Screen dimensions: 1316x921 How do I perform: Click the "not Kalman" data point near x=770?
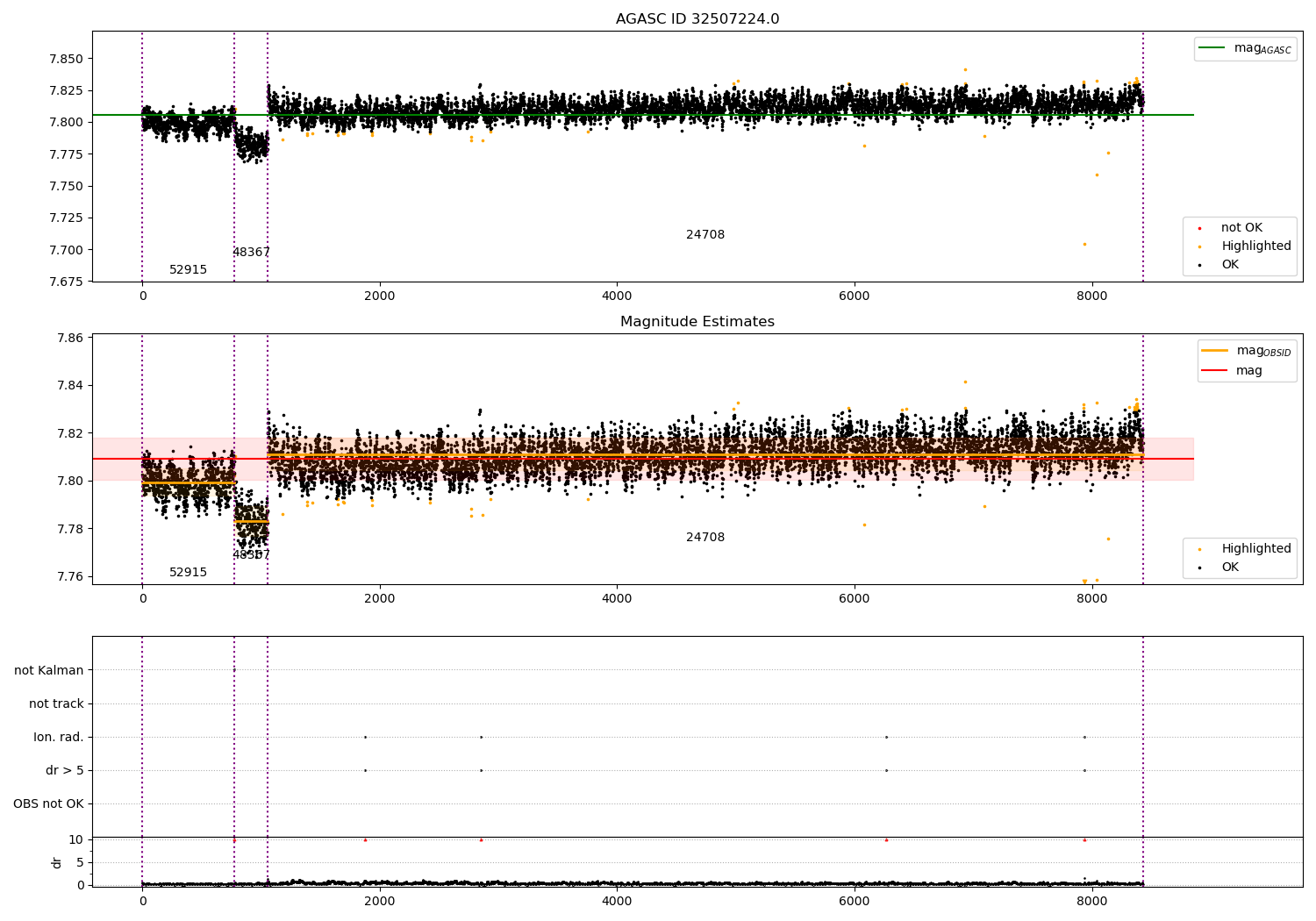click(234, 670)
